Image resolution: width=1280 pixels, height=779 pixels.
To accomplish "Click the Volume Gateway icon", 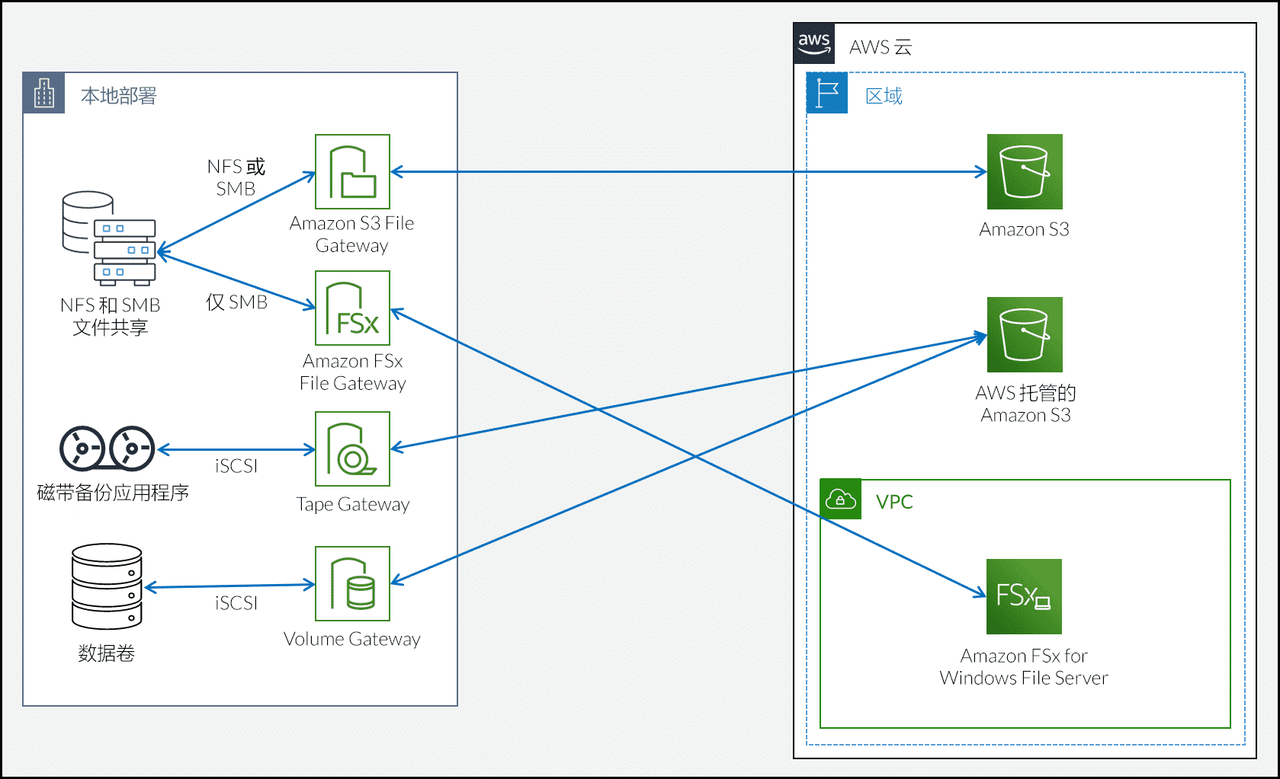I will (x=352, y=584).
